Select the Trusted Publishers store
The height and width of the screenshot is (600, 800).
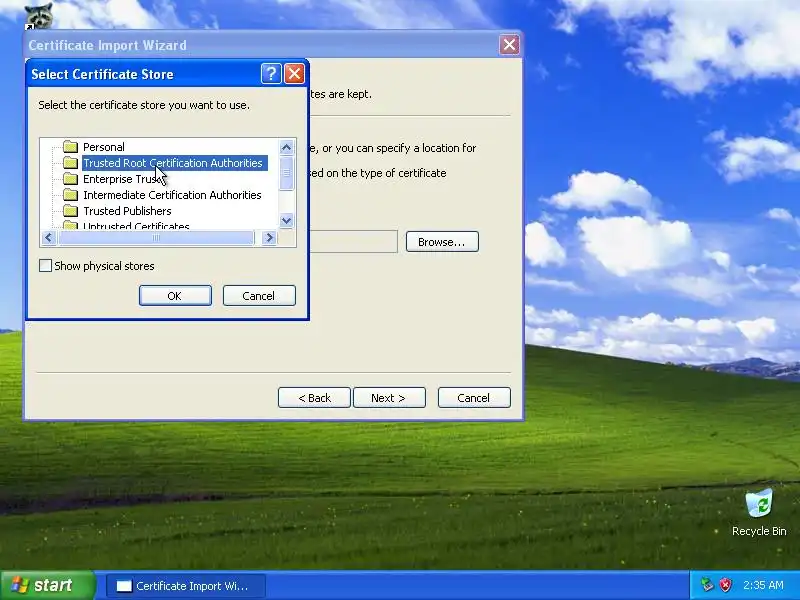(127, 211)
